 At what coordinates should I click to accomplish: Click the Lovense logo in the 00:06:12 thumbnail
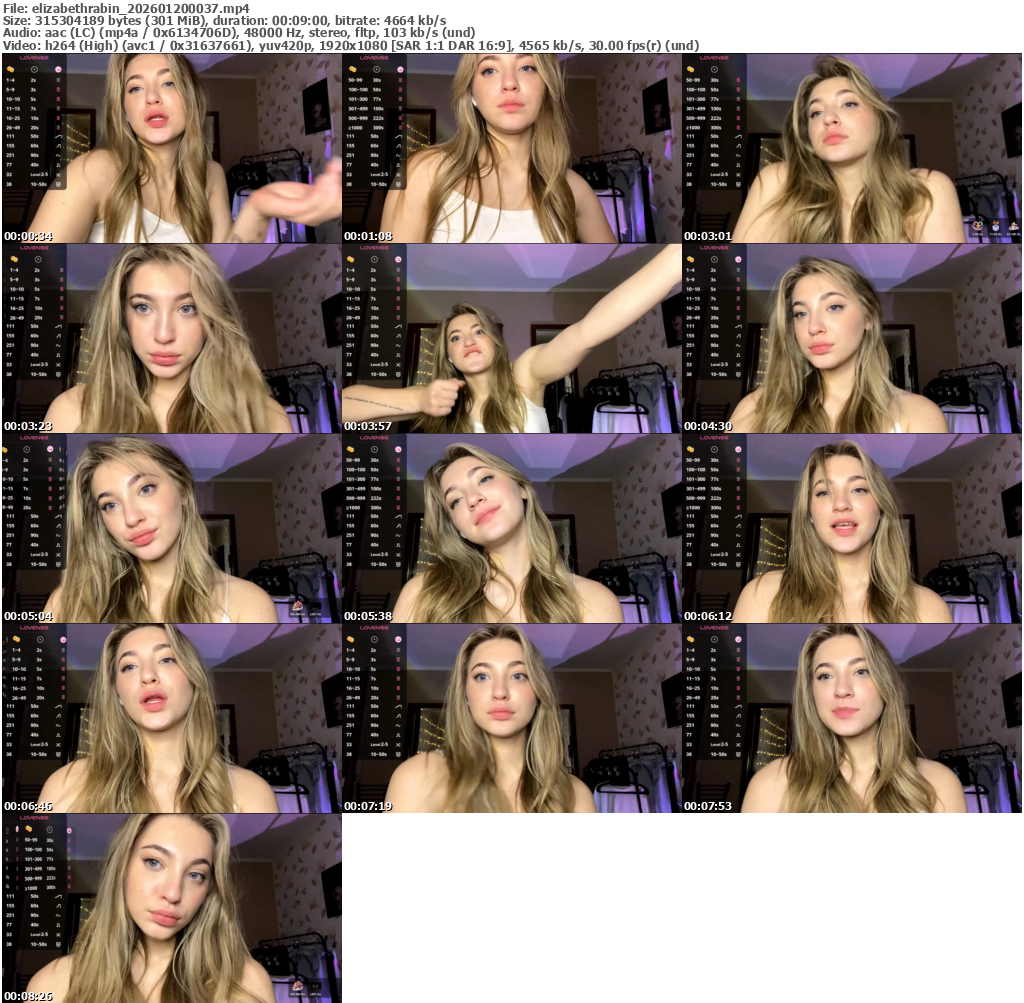(x=715, y=438)
